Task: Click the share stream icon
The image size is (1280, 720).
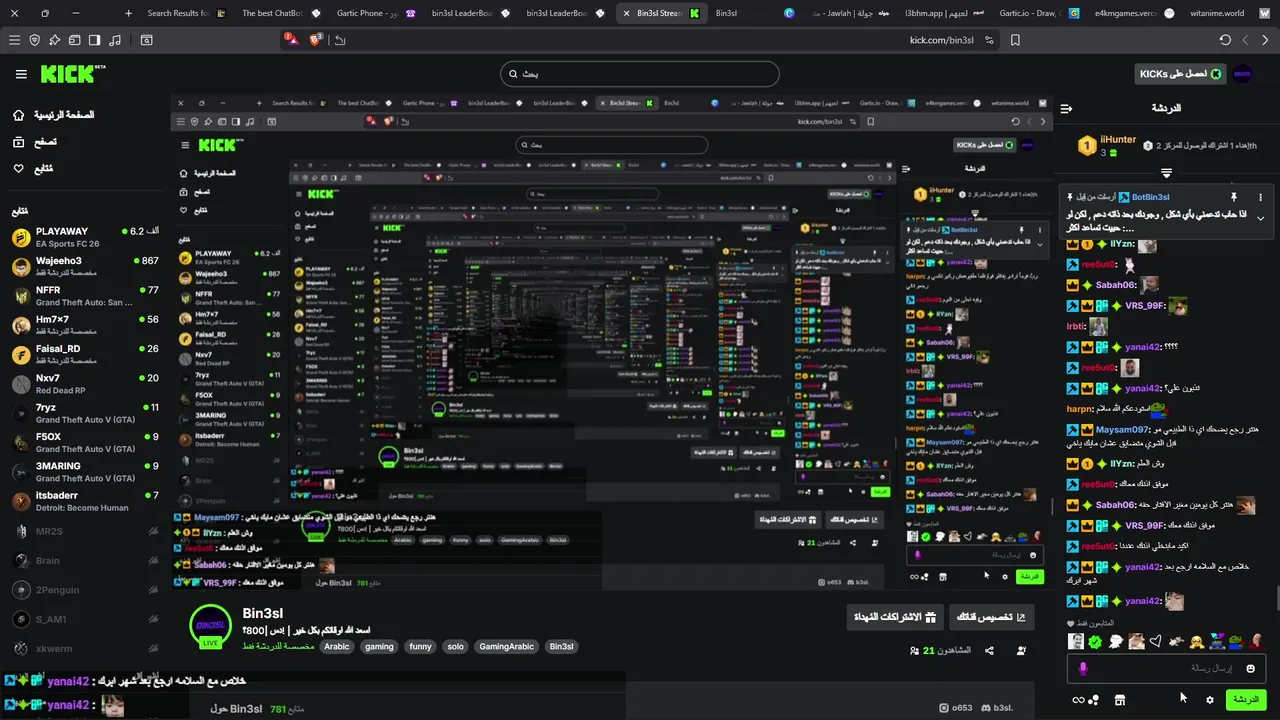Action: click(989, 650)
